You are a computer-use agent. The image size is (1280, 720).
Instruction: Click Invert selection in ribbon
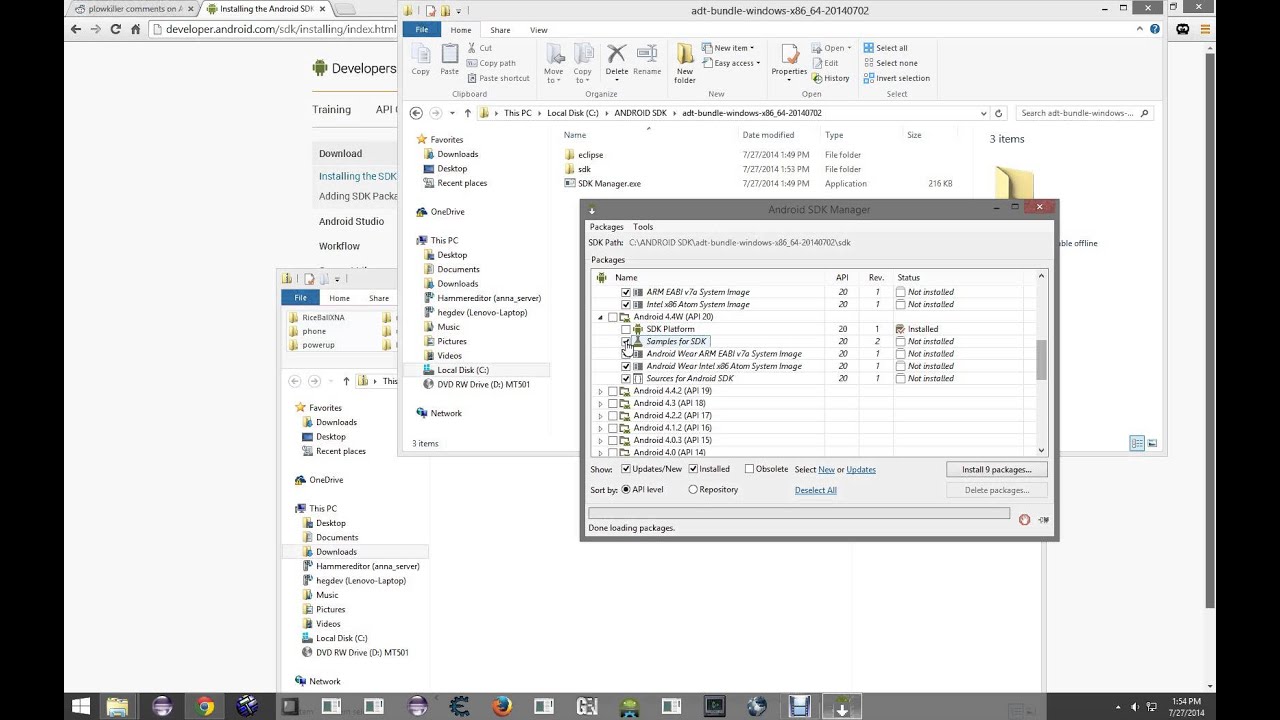coord(896,78)
